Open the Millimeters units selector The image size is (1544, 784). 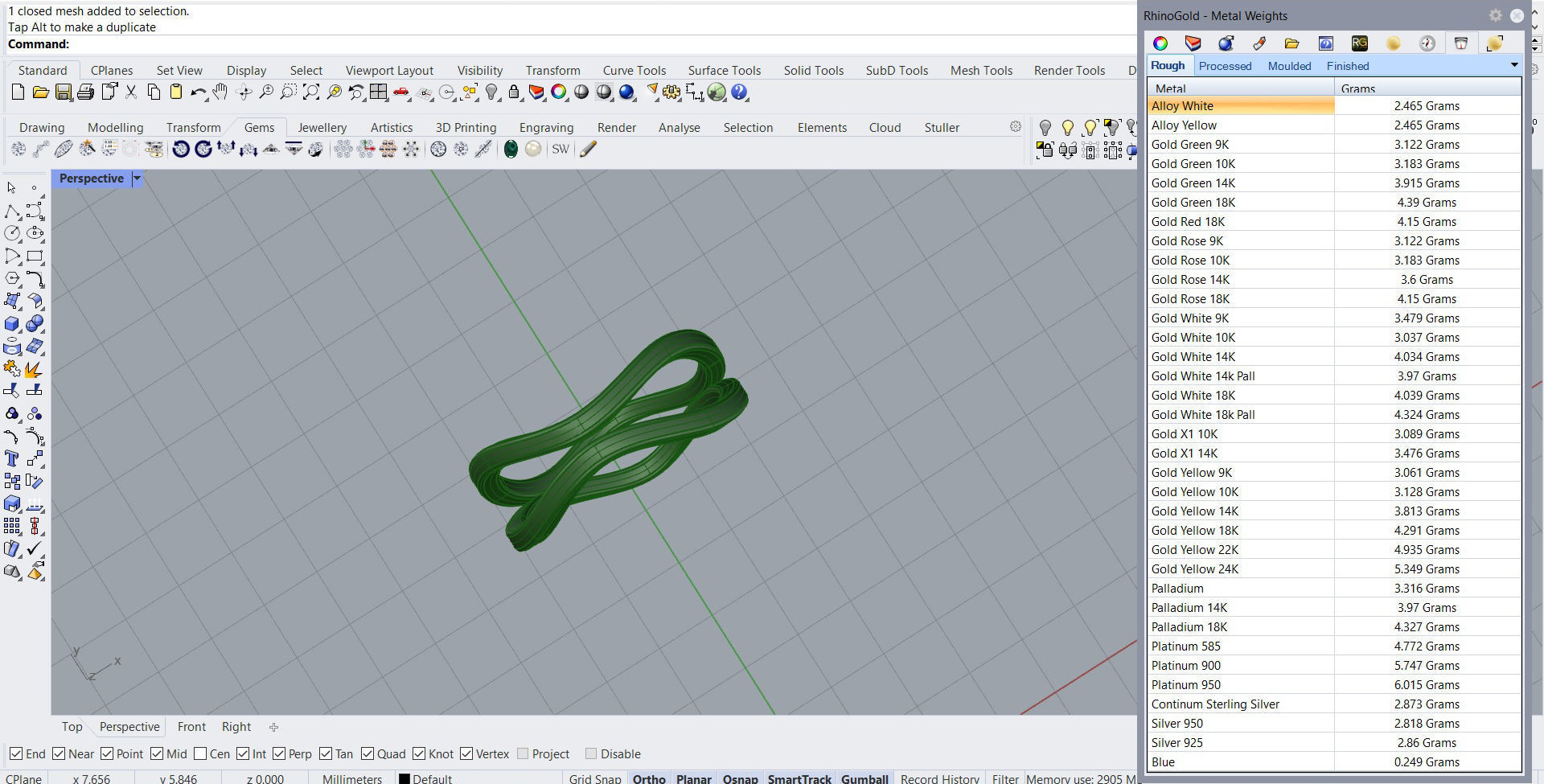[352, 778]
